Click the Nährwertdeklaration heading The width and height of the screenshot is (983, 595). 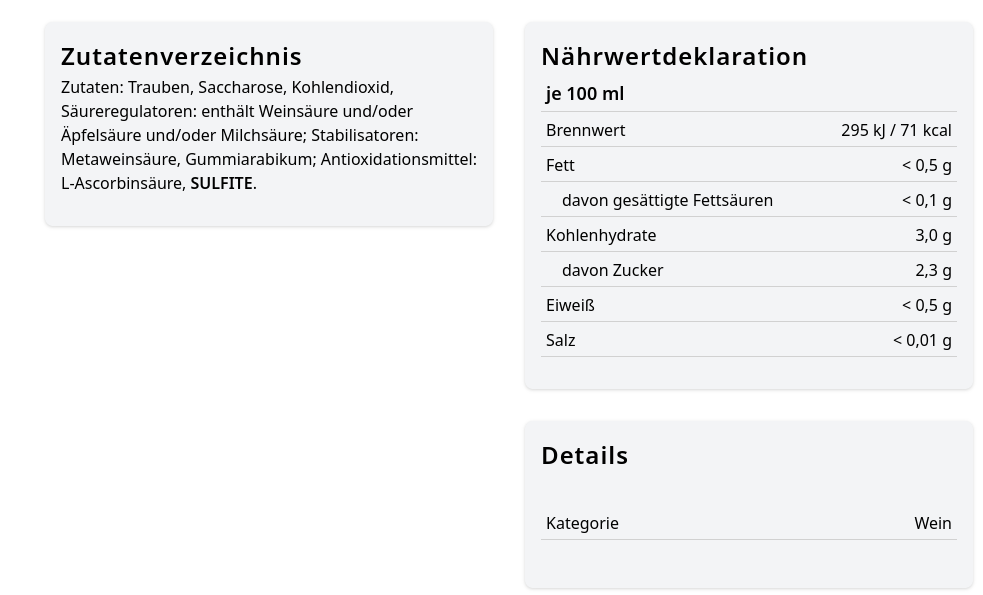[x=673, y=56]
